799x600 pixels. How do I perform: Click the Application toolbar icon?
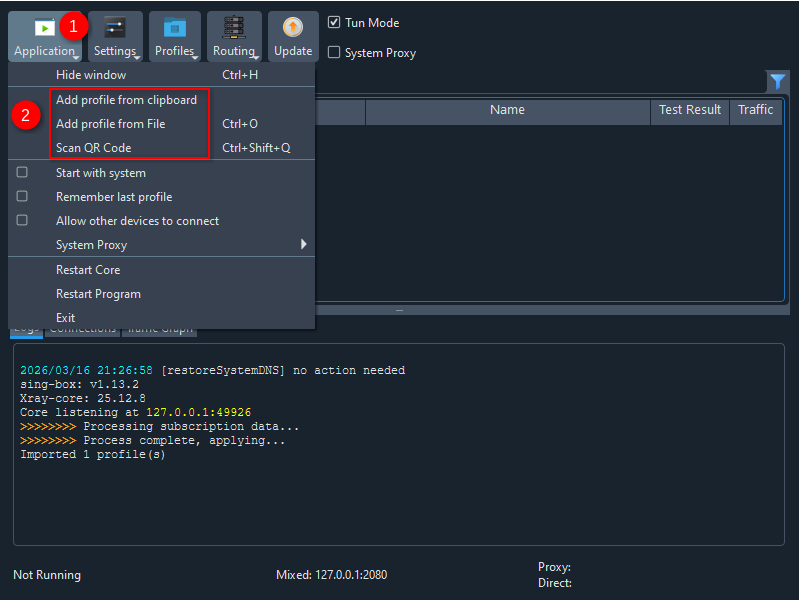(x=44, y=28)
